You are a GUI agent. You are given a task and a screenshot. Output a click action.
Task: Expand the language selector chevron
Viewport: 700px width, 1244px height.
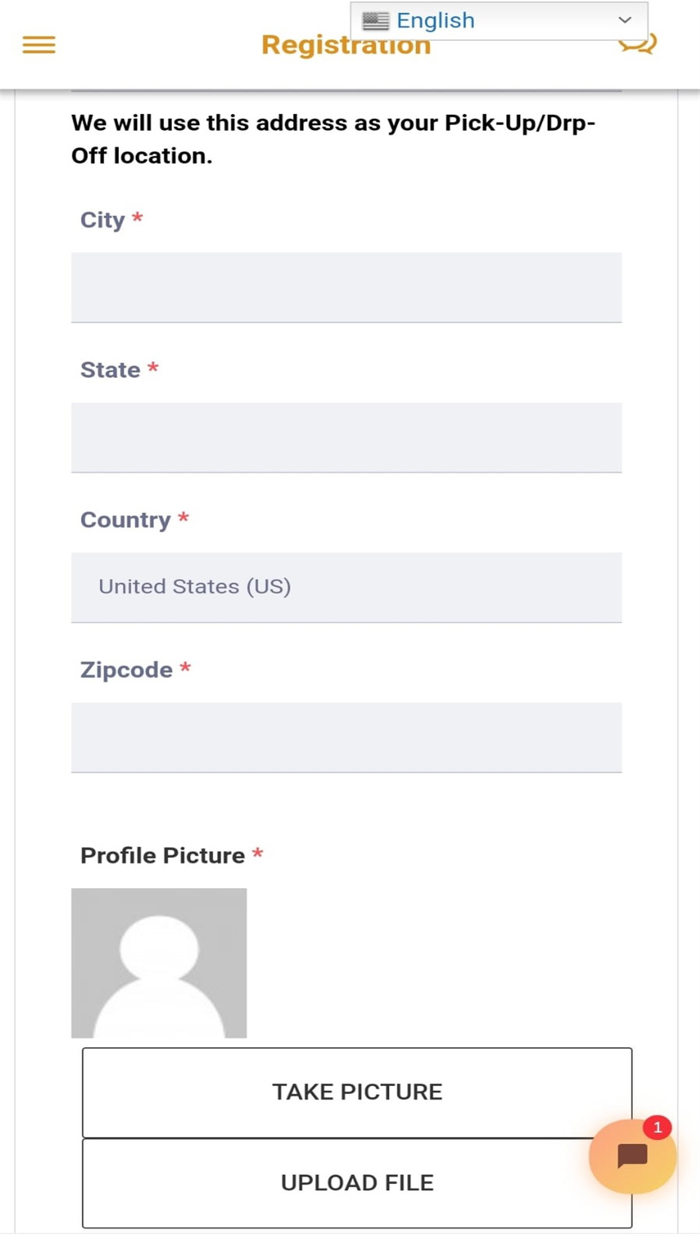[x=625, y=19]
